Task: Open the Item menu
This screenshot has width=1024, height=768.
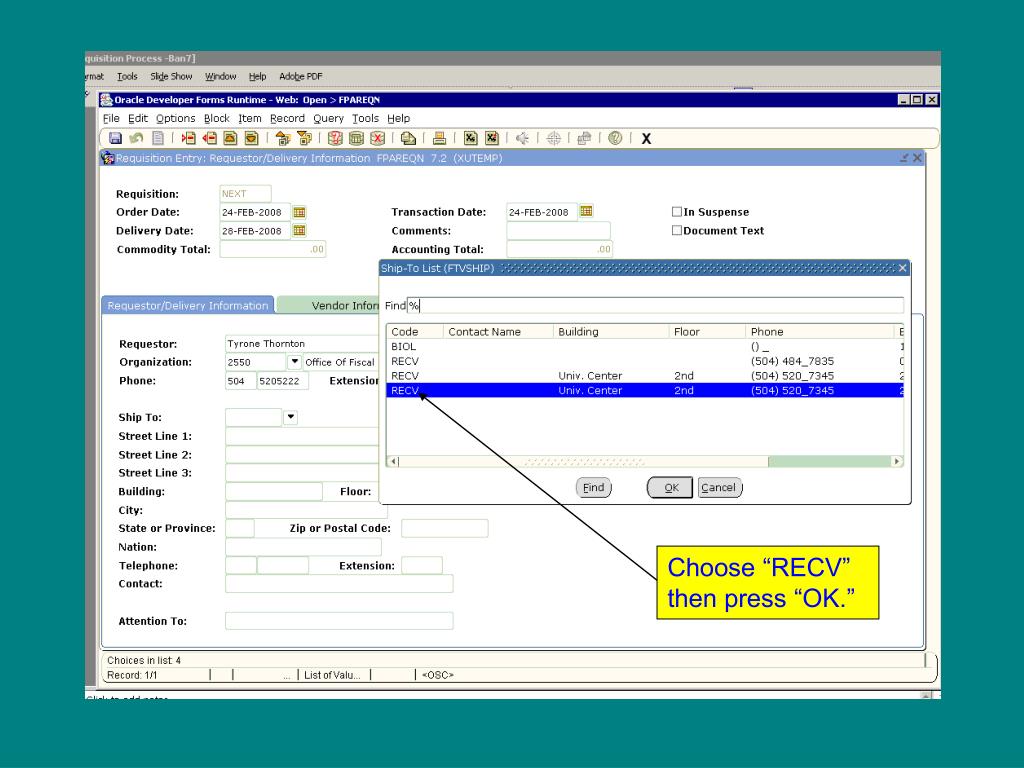Action: [249, 118]
